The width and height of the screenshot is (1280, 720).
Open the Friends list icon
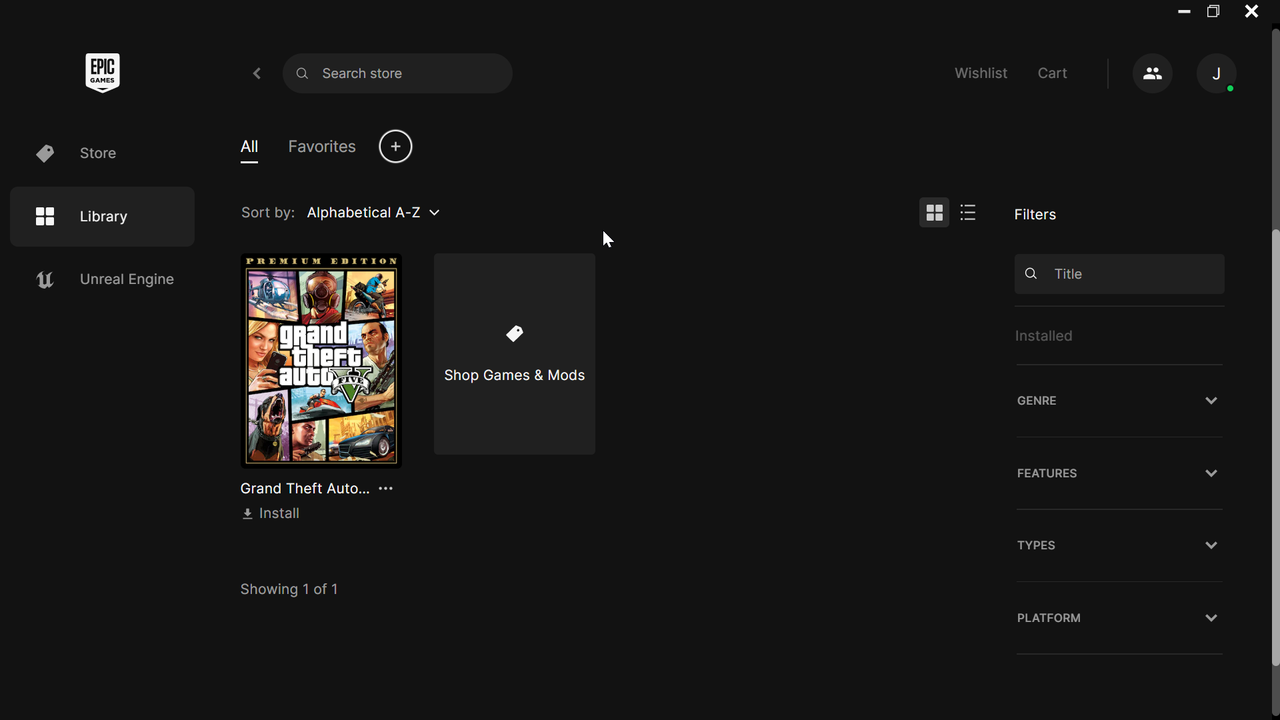coord(1152,73)
